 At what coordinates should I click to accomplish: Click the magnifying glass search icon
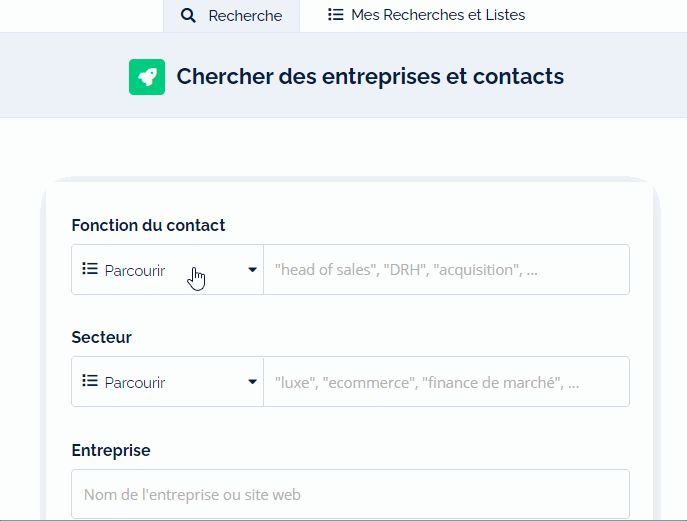coord(188,16)
